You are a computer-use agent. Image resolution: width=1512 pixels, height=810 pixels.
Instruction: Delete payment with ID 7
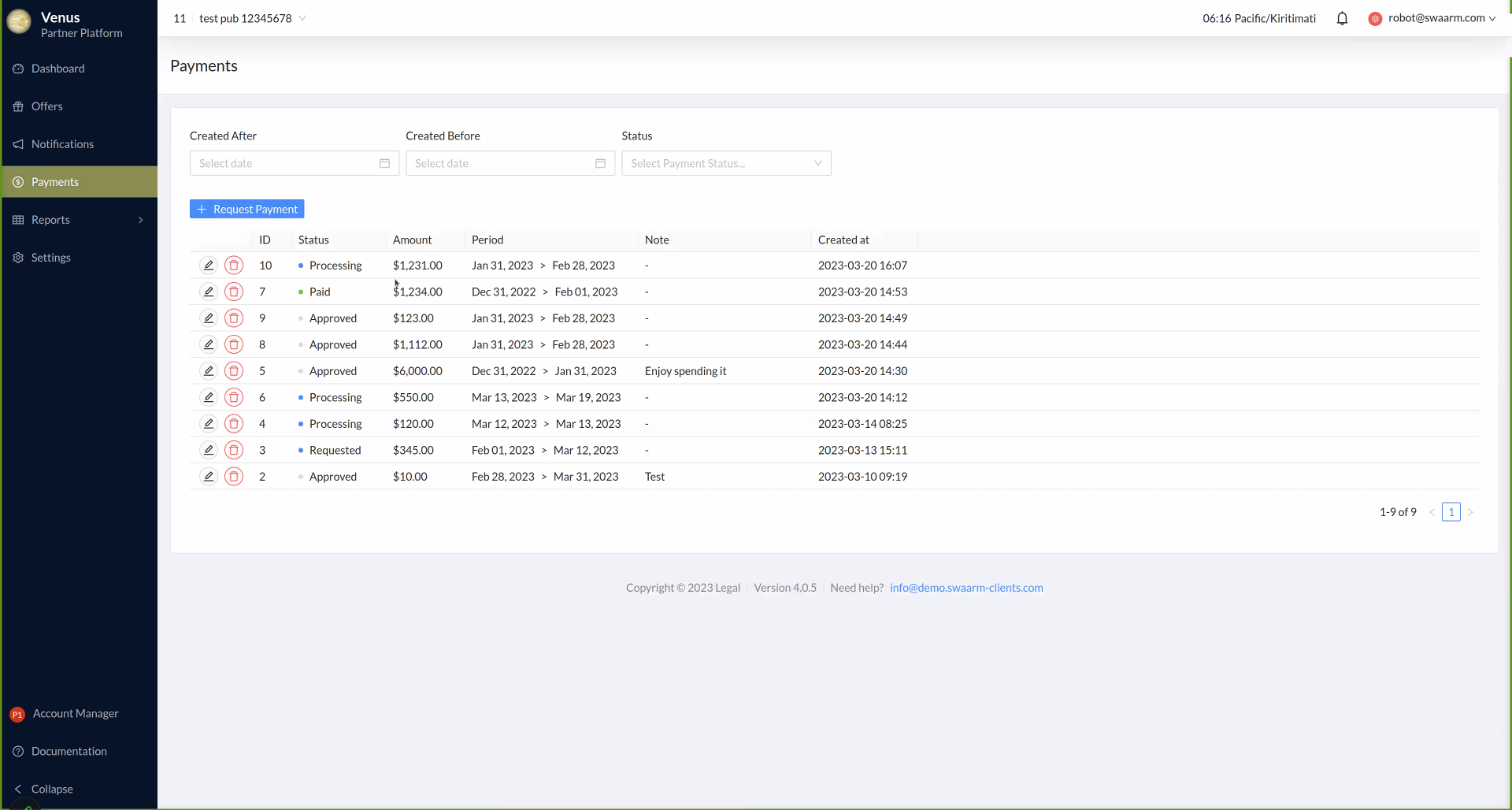tap(234, 292)
